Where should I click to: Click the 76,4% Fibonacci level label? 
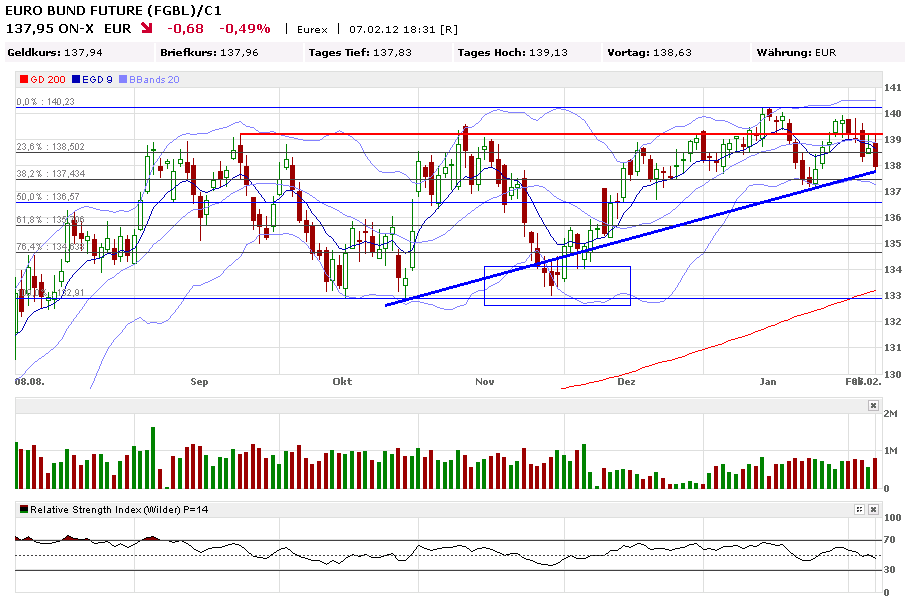click(51, 247)
